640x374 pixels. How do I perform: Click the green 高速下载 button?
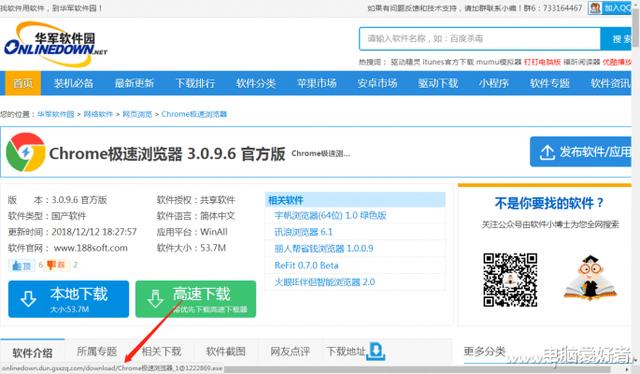(x=196, y=299)
